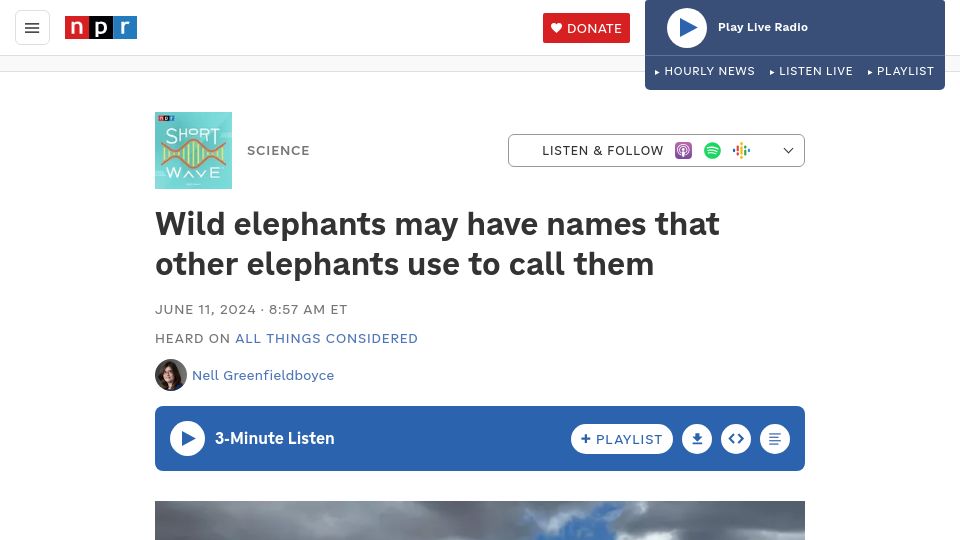Image resolution: width=960 pixels, height=540 pixels.
Task: Expand the Listen & Follow dropdown chevron
Action: click(789, 151)
